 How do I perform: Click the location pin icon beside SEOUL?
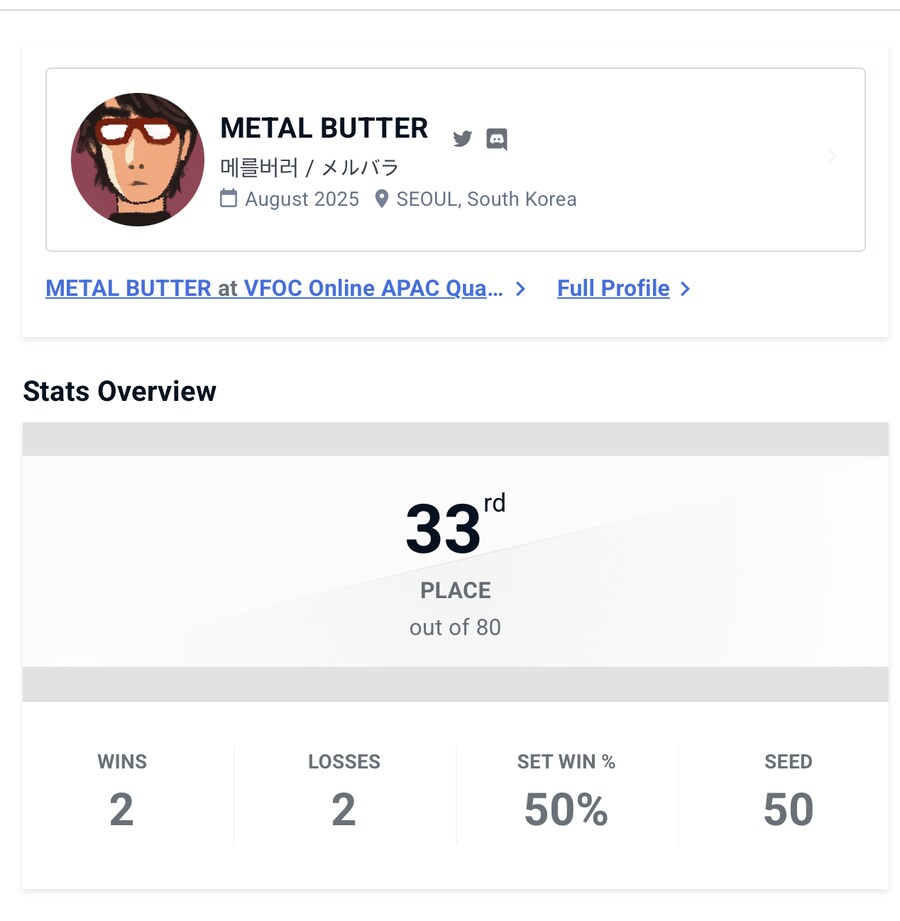(381, 198)
